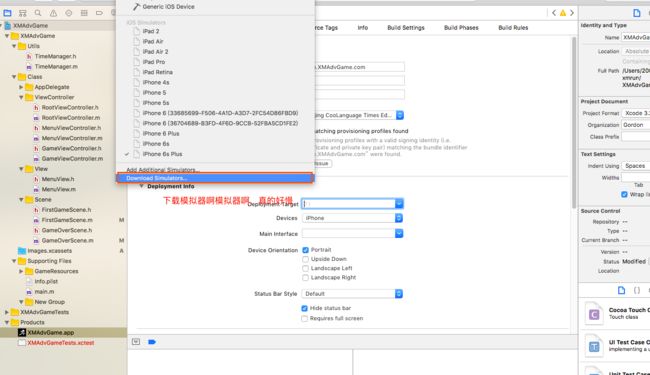This screenshot has height=375, width=650.
Task: Click the Class Prefix input field
Action: (x=635, y=137)
